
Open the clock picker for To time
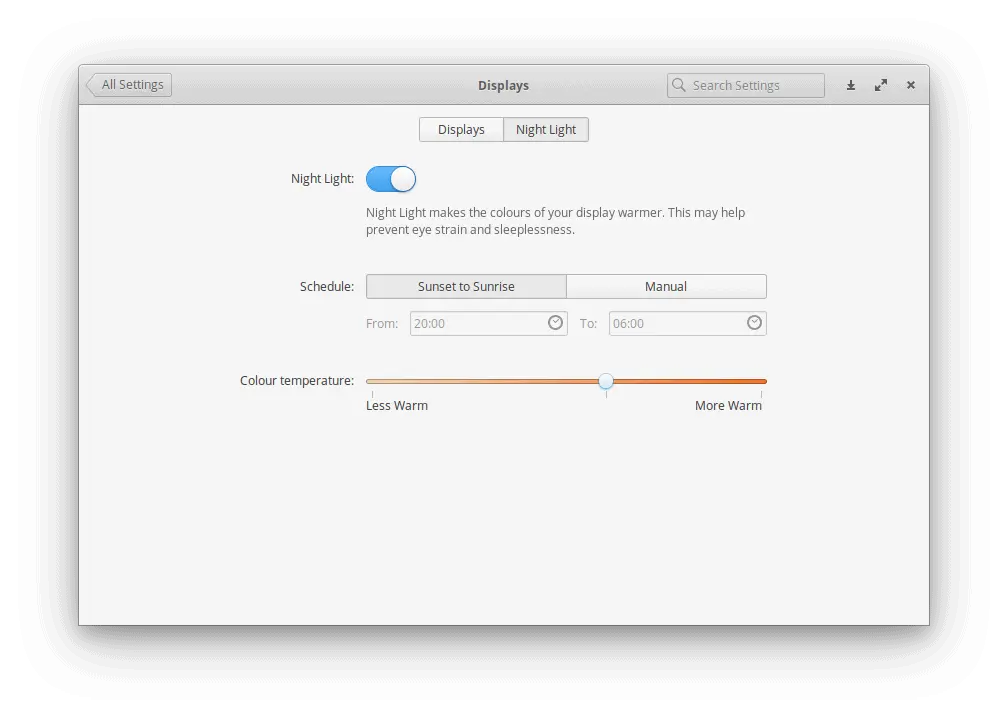[x=754, y=323]
